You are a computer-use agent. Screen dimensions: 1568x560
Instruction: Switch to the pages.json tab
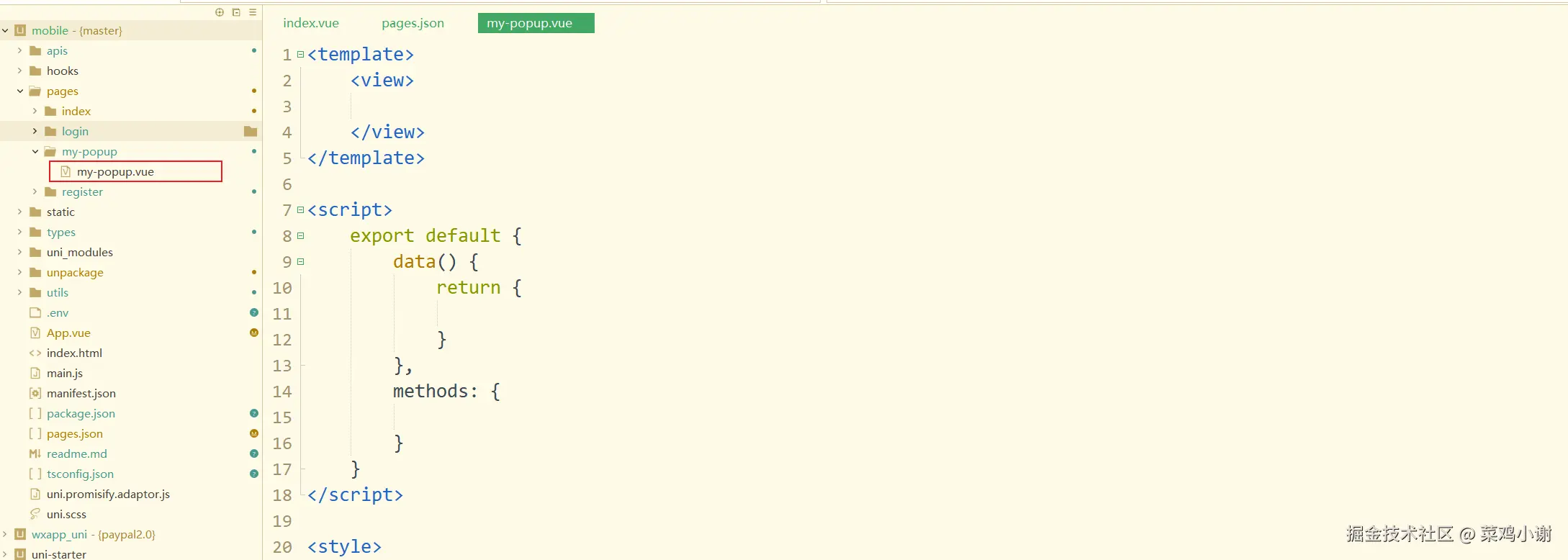click(413, 23)
